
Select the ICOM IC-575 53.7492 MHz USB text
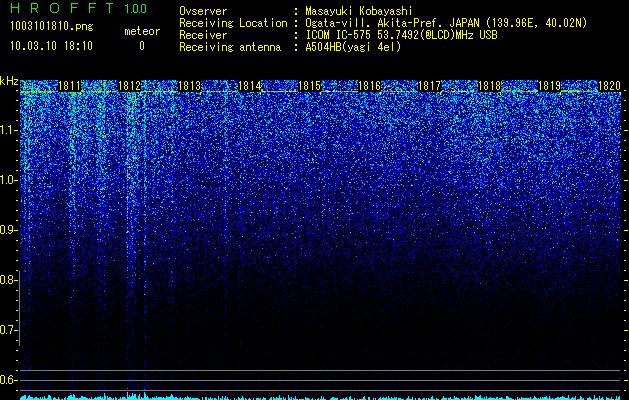click(401, 35)
